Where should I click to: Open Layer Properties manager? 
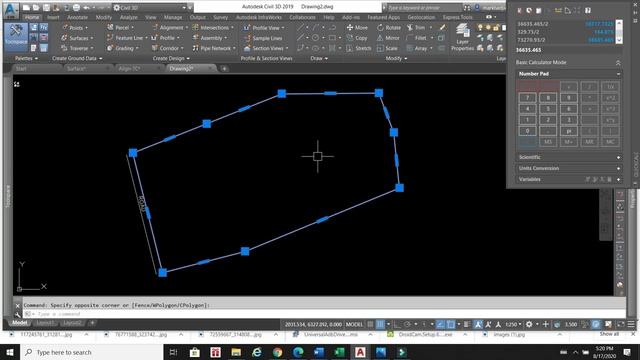point(462,37)
